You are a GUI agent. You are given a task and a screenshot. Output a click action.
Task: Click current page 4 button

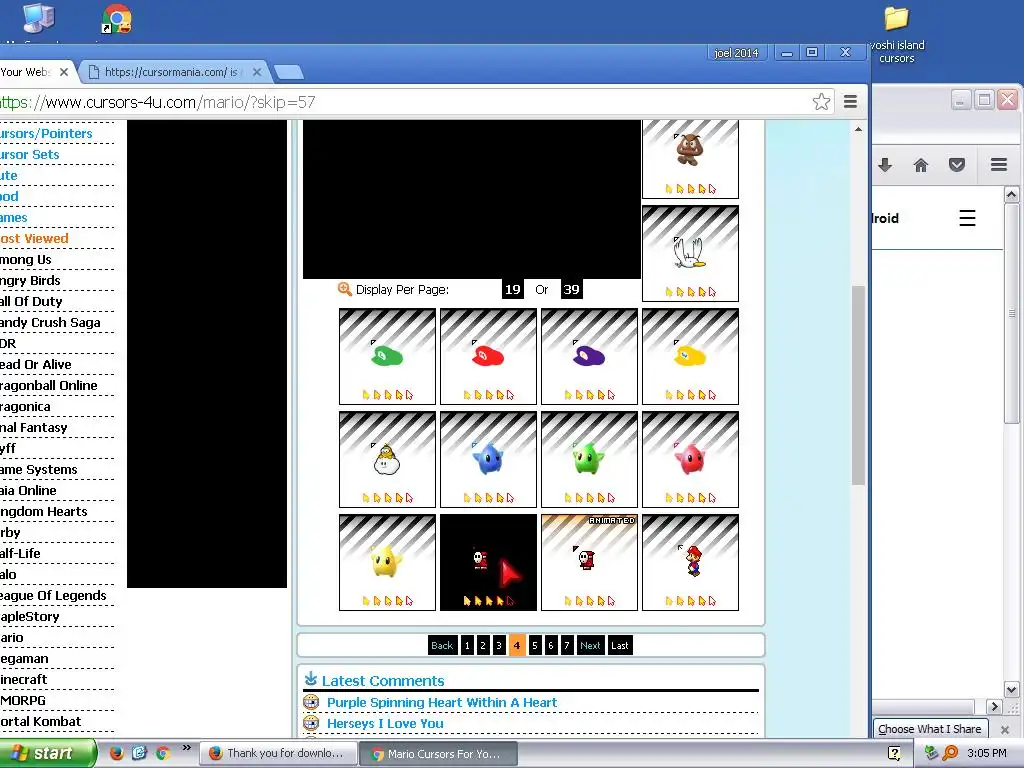coord(517,645)
